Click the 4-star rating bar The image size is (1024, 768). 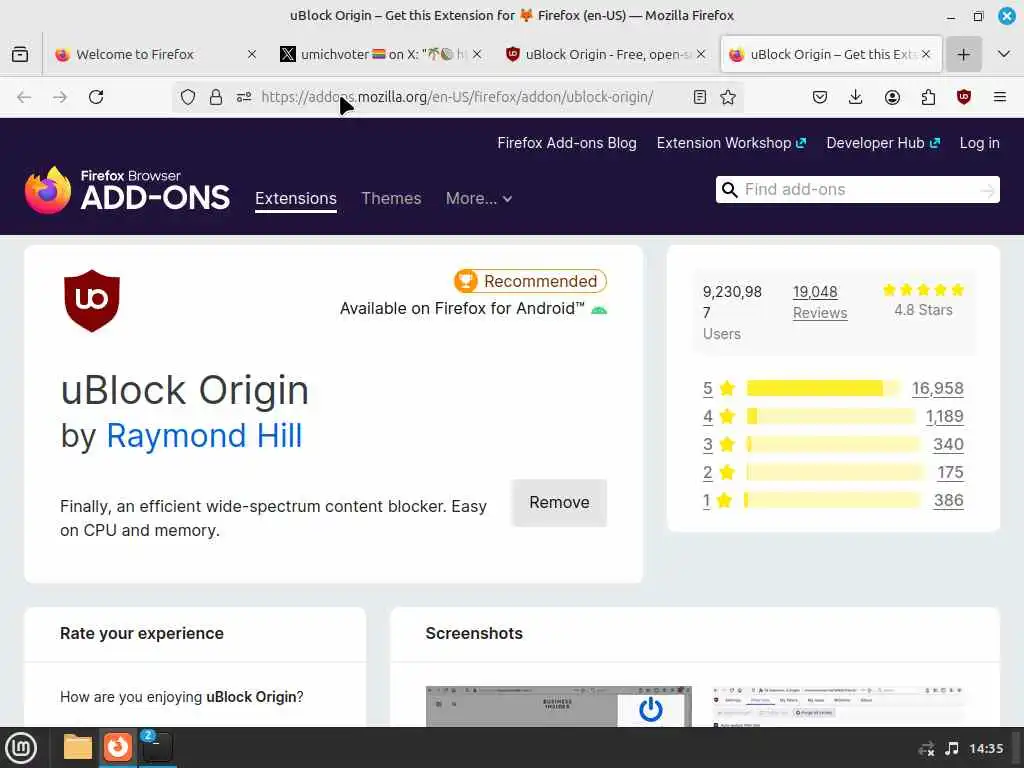pyautogui.click(x=831, y=416)
